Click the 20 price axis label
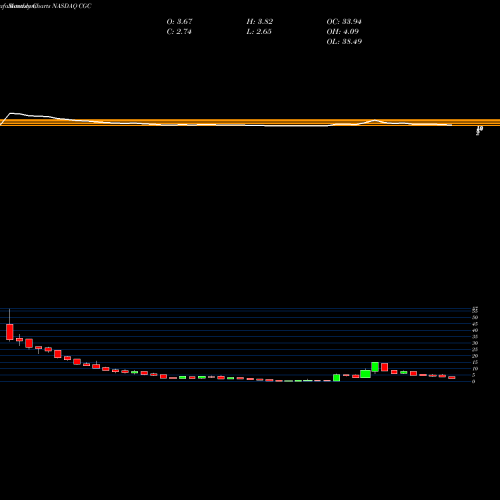 tap(475, 356)
